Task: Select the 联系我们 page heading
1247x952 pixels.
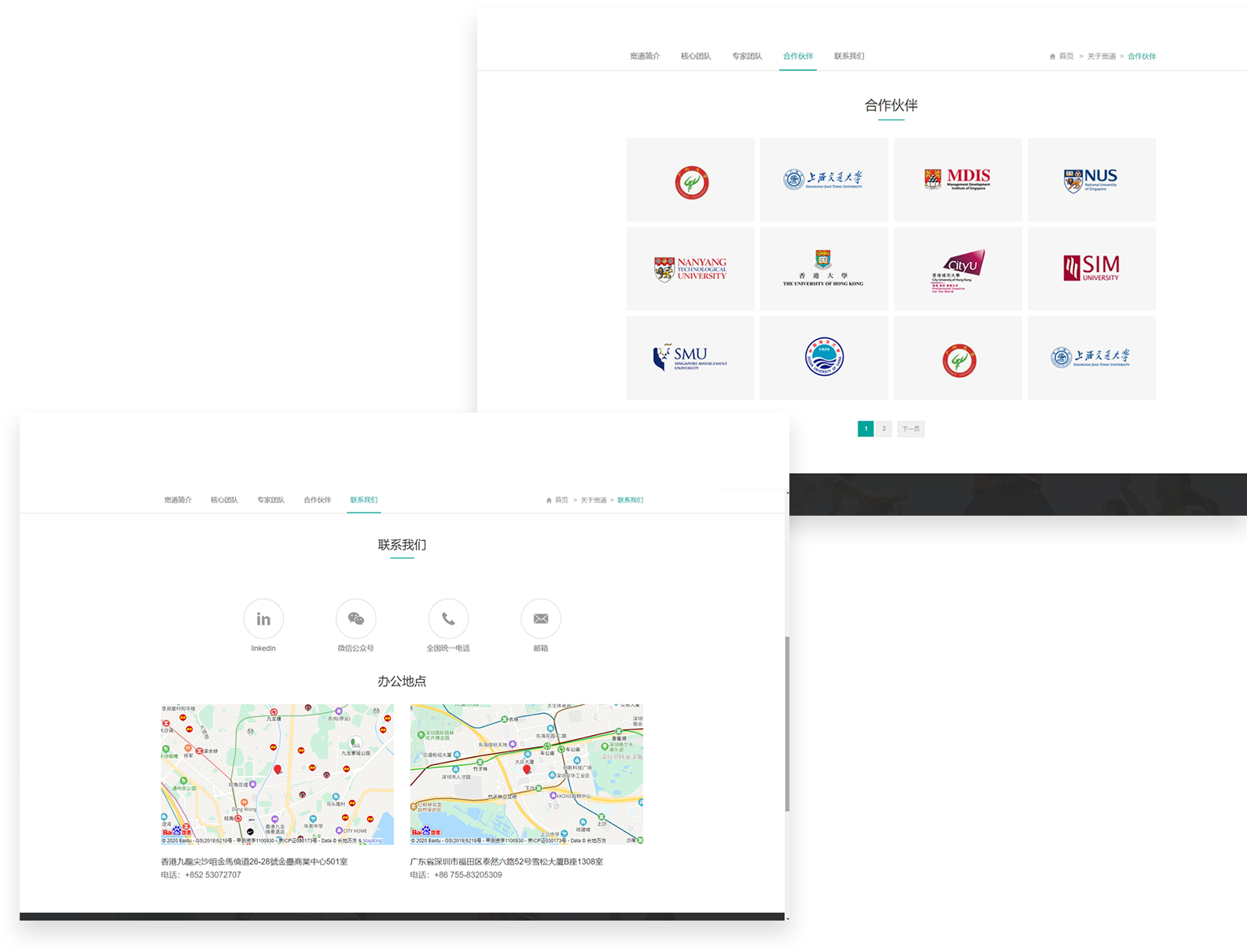Action: point(402,545)
